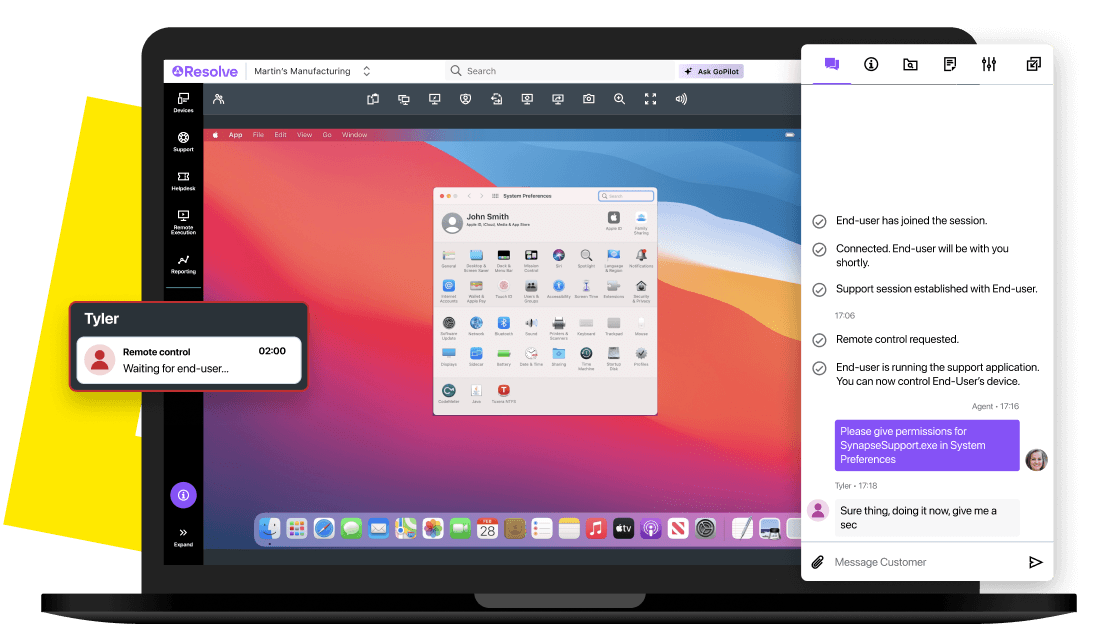Open Remote Execution in the sidebar
Screen dimensions: 1110x624
coord(183,222)
